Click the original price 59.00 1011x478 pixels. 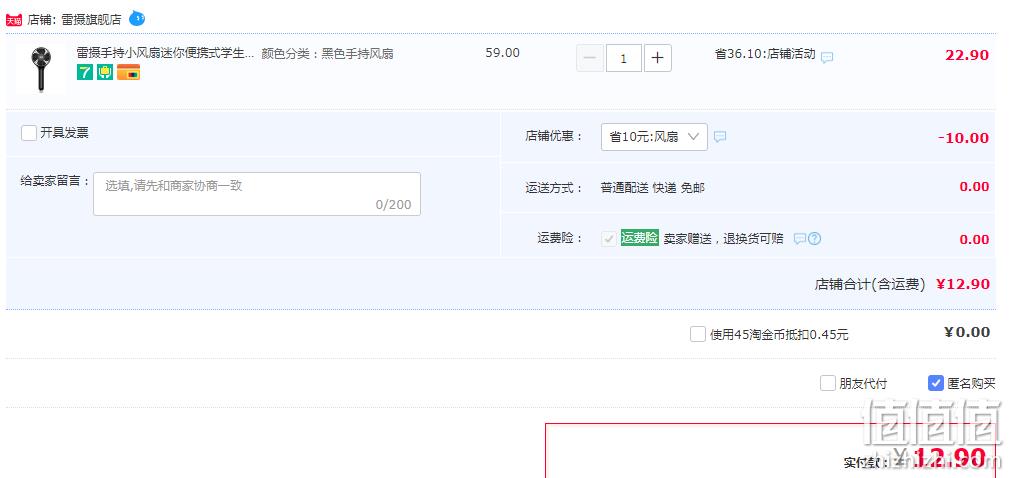coord(502,53)
